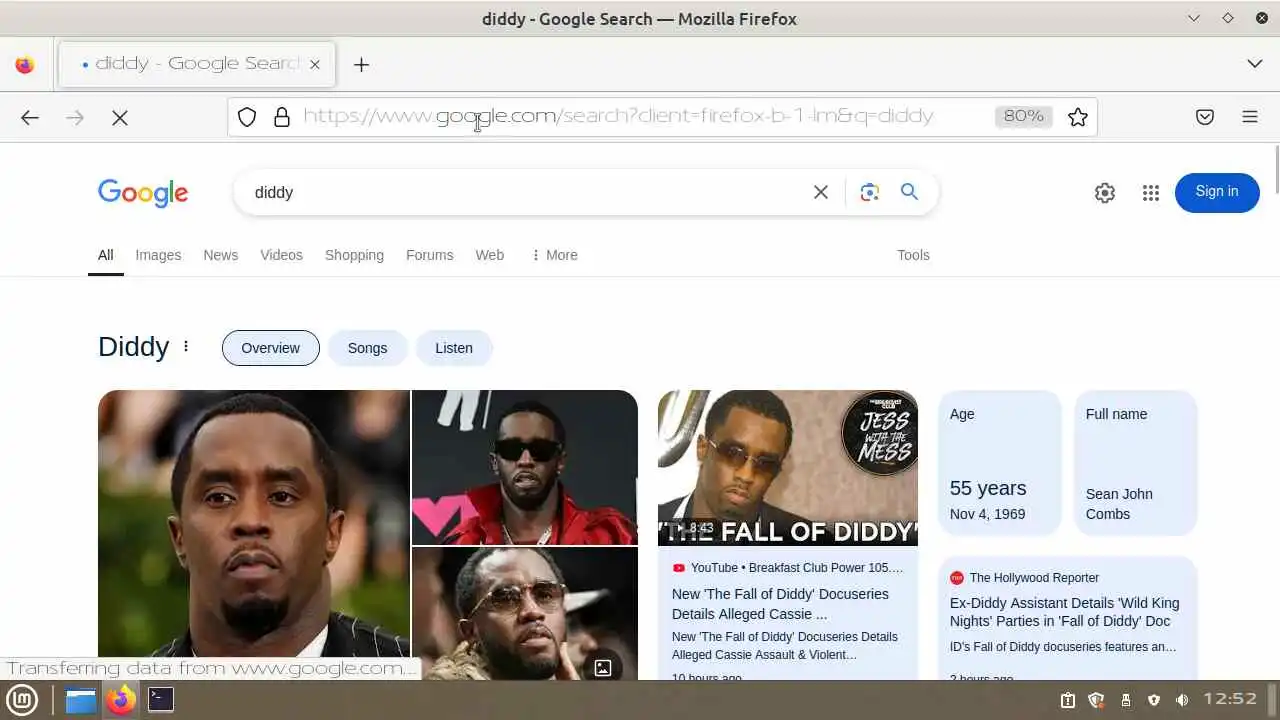Open tracking protection shield icon

[247, 117]
